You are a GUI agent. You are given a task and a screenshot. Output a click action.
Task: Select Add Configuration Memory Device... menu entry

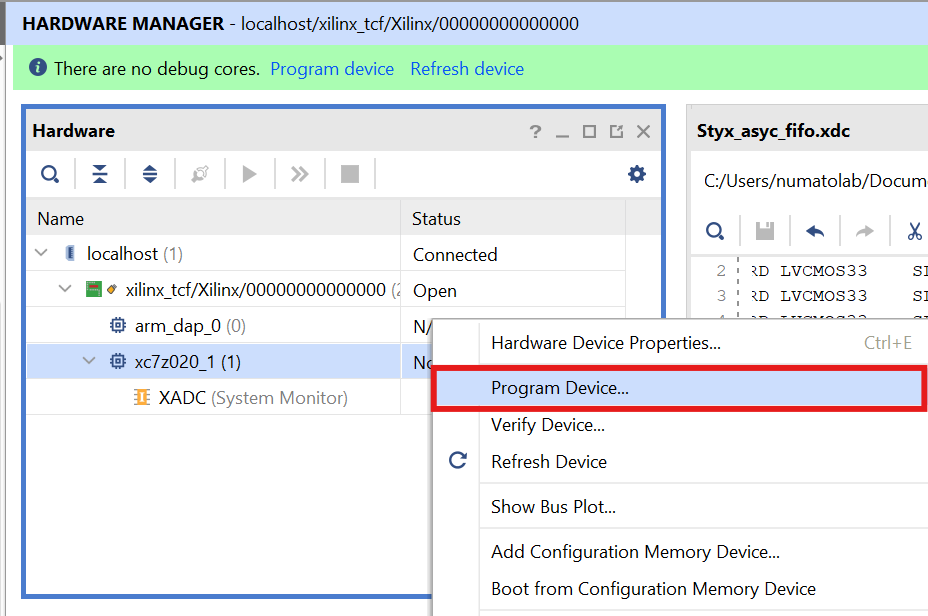635,552
